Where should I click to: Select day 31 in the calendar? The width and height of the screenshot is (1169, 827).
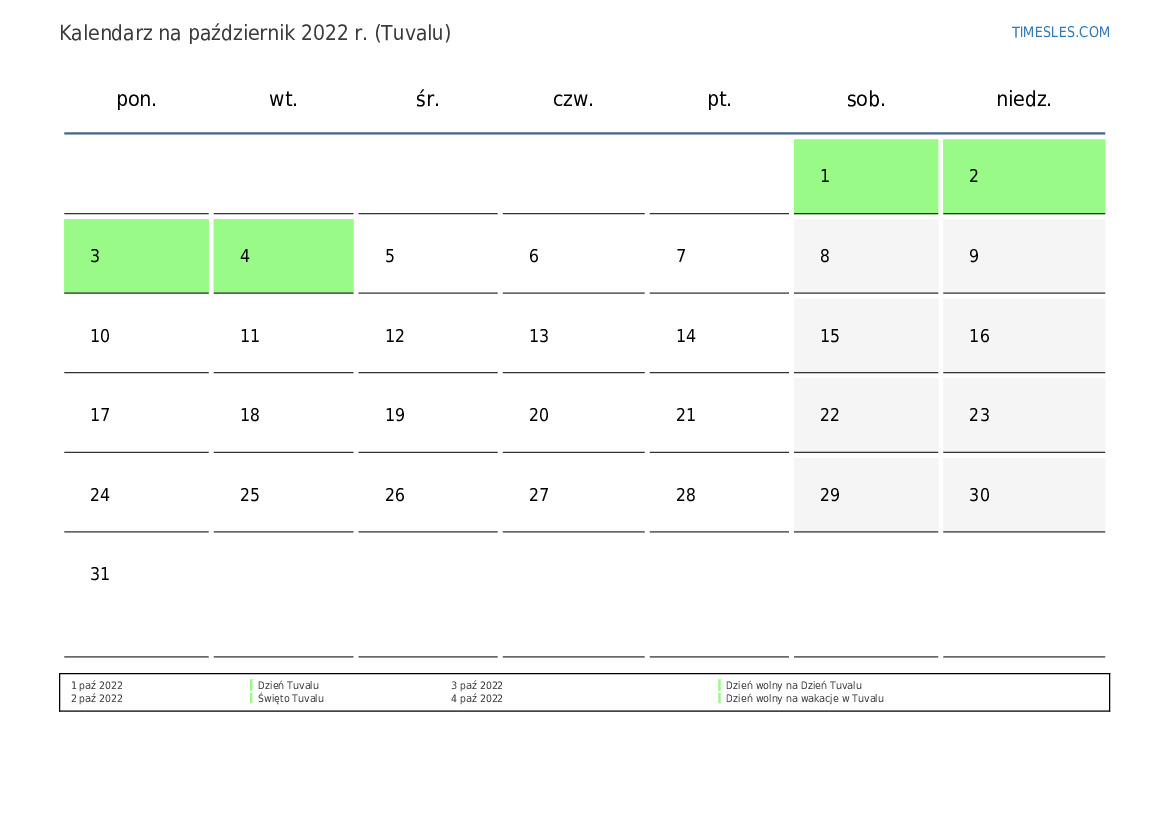tap(136, 597)
